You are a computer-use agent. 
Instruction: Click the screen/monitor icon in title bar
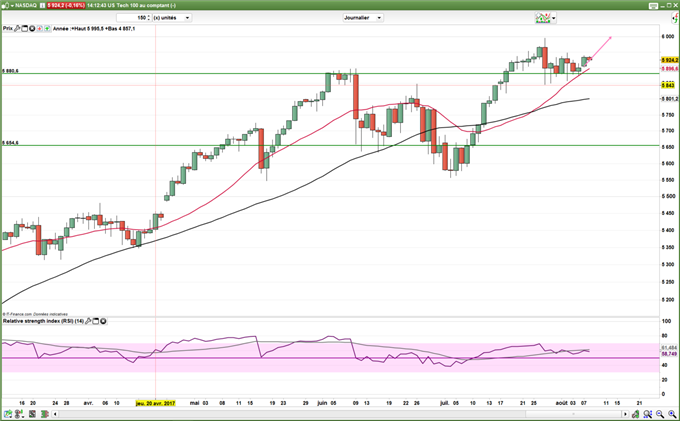[653, 6]
